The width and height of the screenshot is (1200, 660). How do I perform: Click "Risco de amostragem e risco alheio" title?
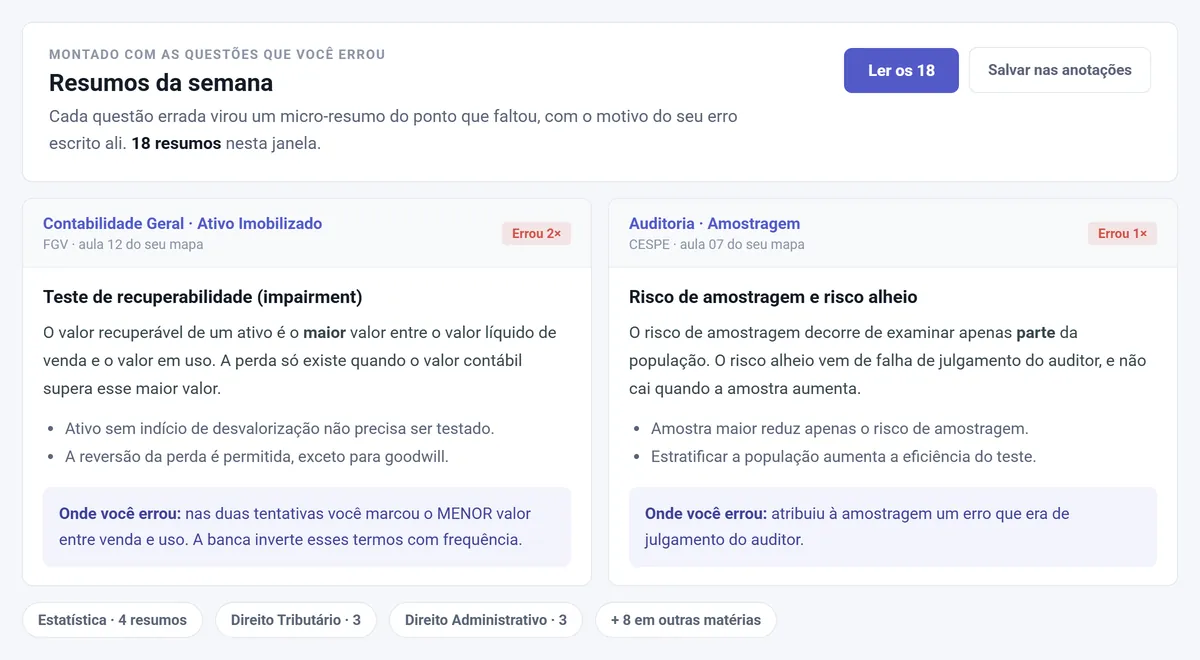tap(773, 297)
